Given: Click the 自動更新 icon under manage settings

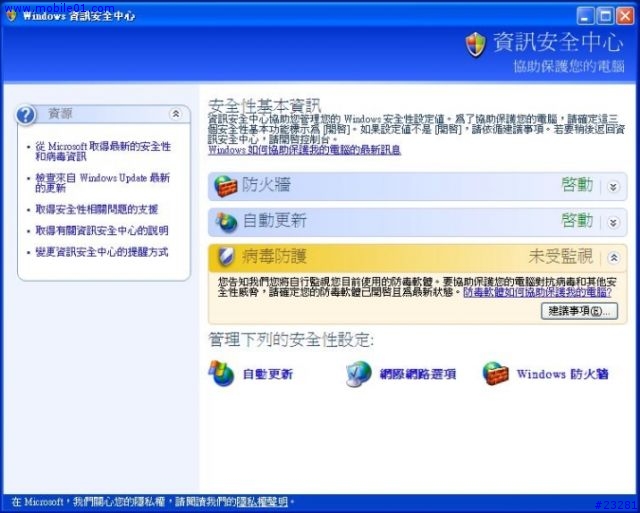Looking at the screenshot, I should coord(222,373).
